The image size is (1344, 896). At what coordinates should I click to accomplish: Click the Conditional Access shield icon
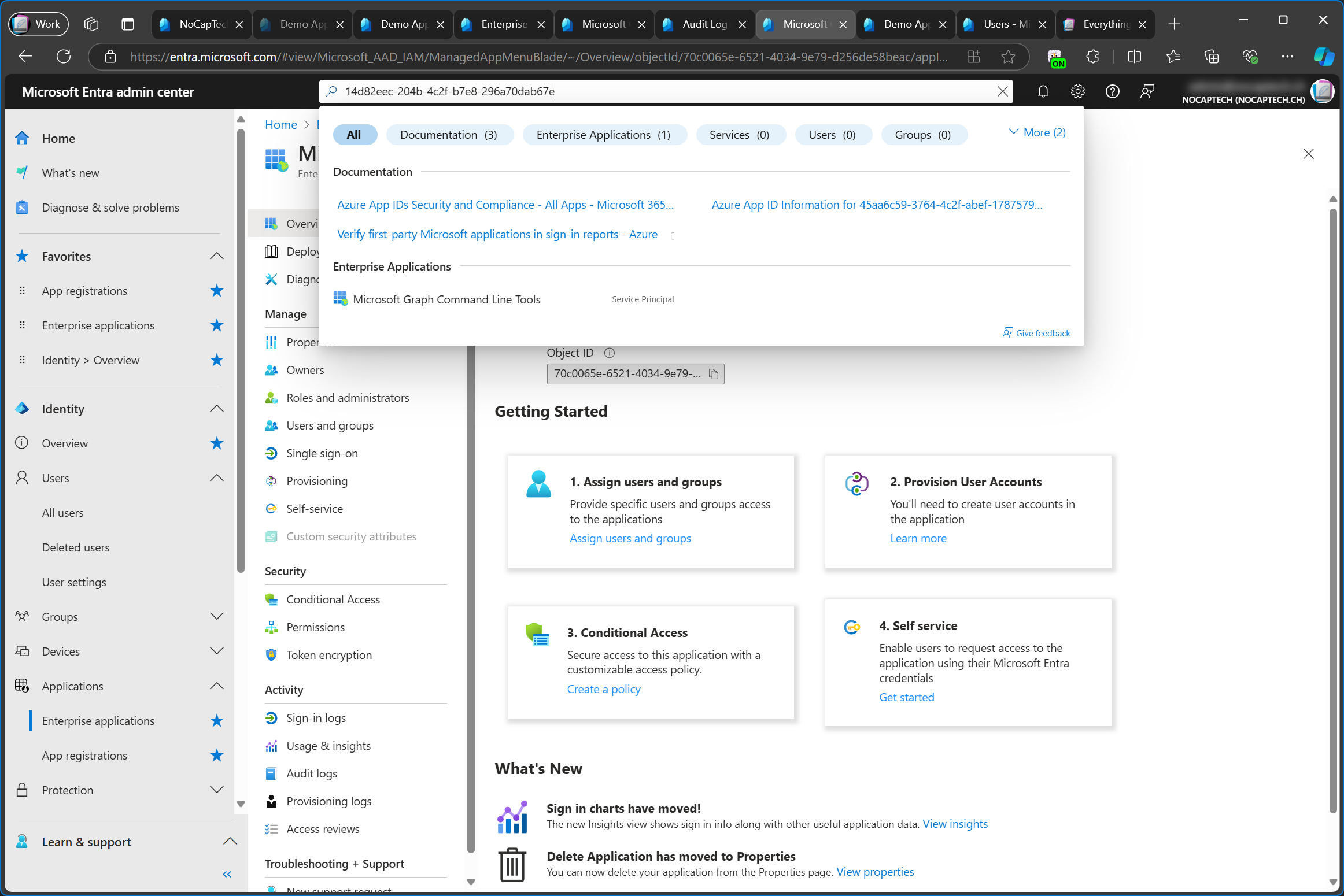[271, 598]
